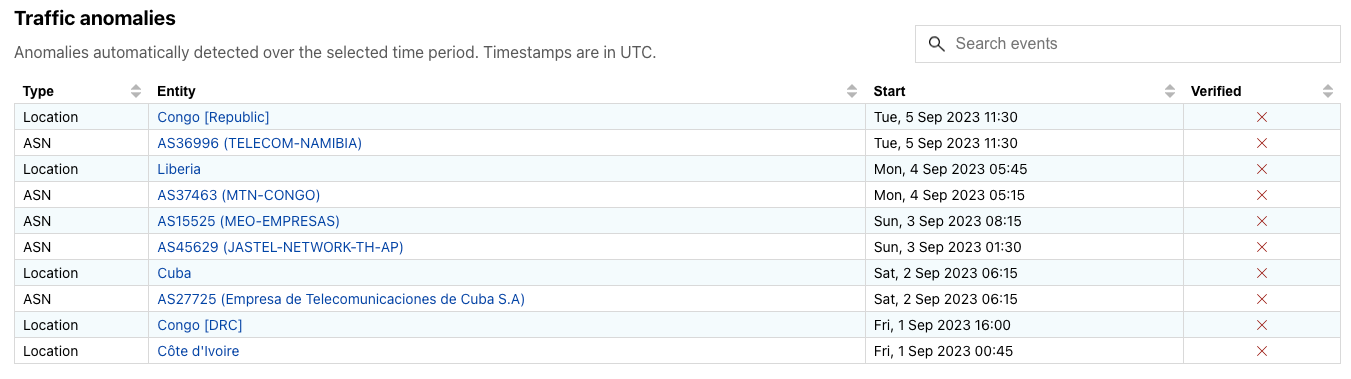This screenshot has width=1351, height=379.
Task: Sort table by Verified column arrows
Action: [1328, 91]
